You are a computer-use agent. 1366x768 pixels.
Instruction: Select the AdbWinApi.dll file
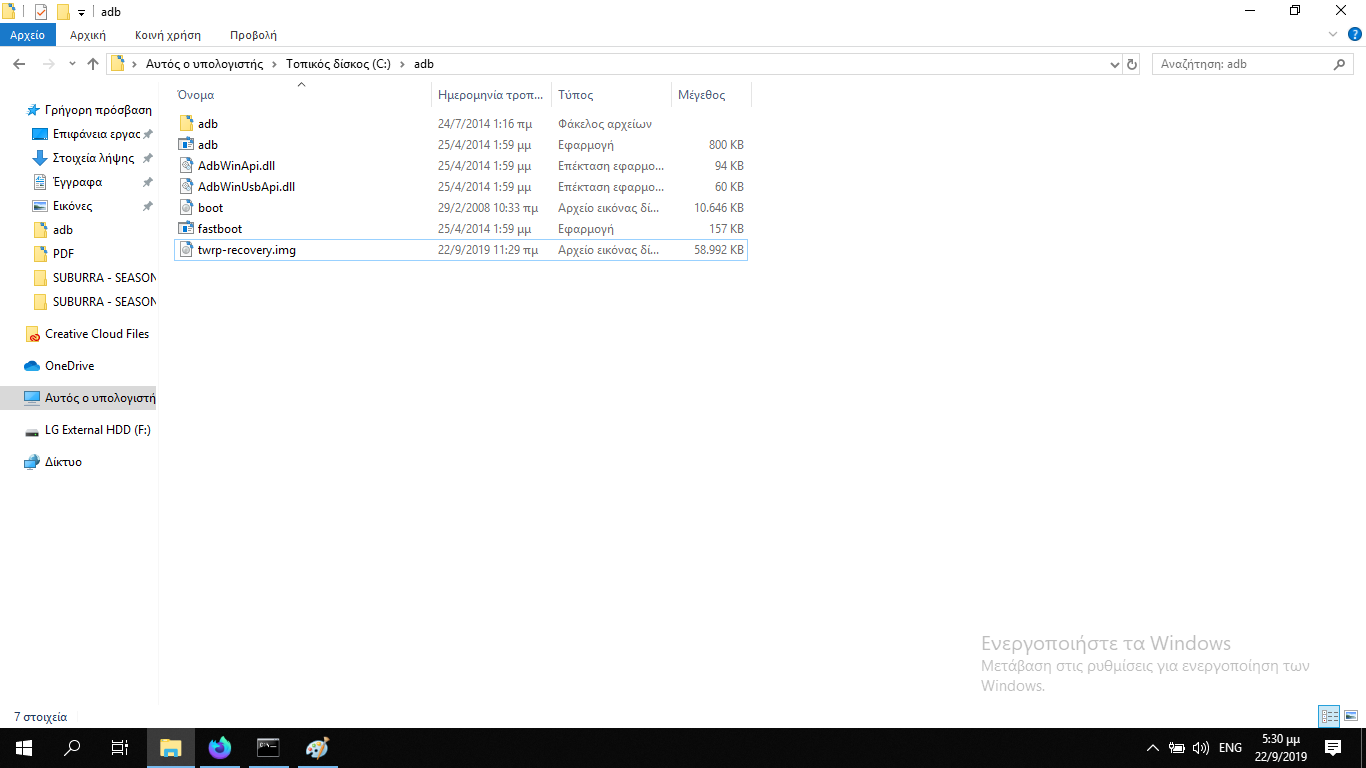236,166
